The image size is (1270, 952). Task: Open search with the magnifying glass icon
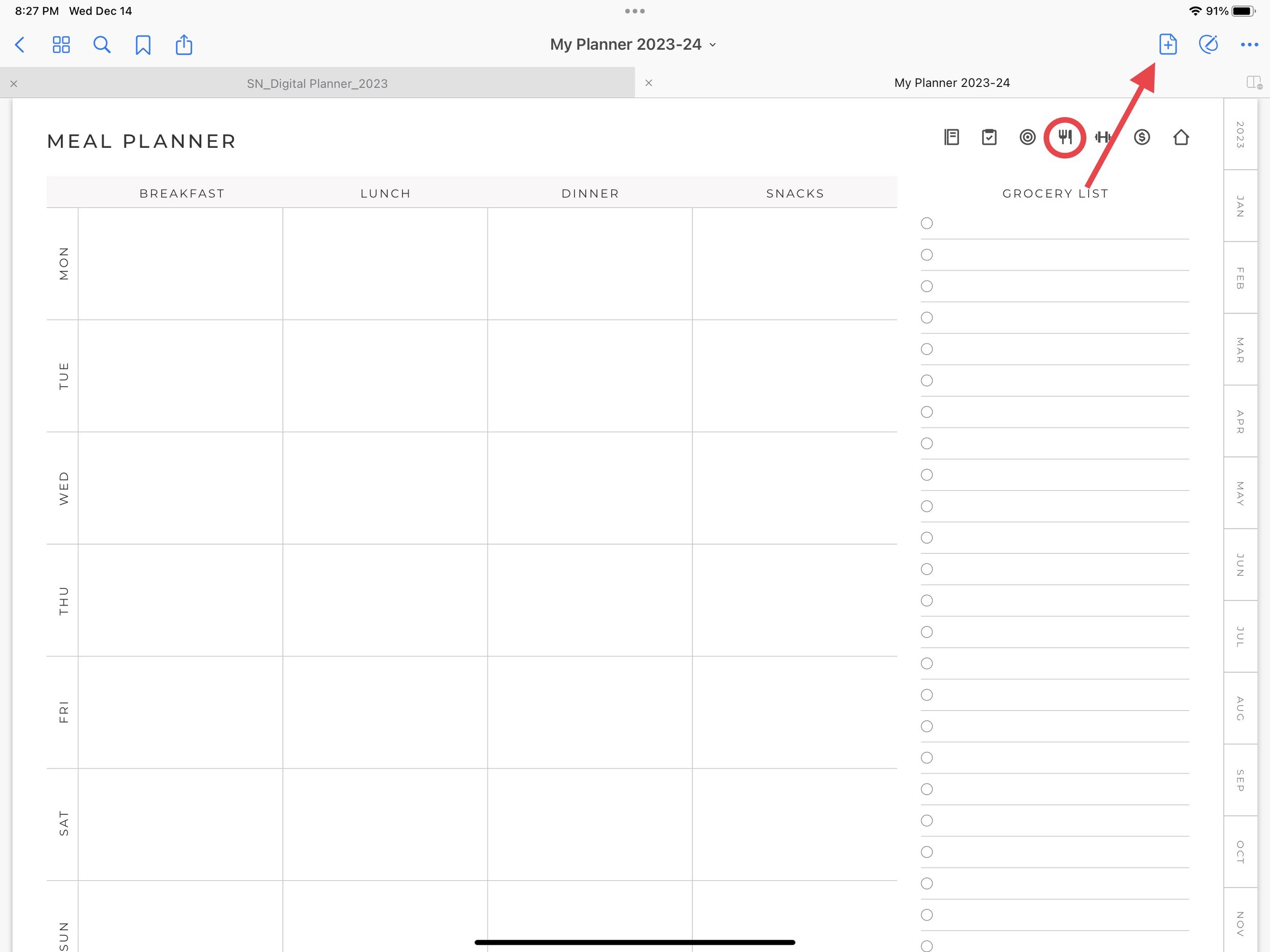coord(102,45)
